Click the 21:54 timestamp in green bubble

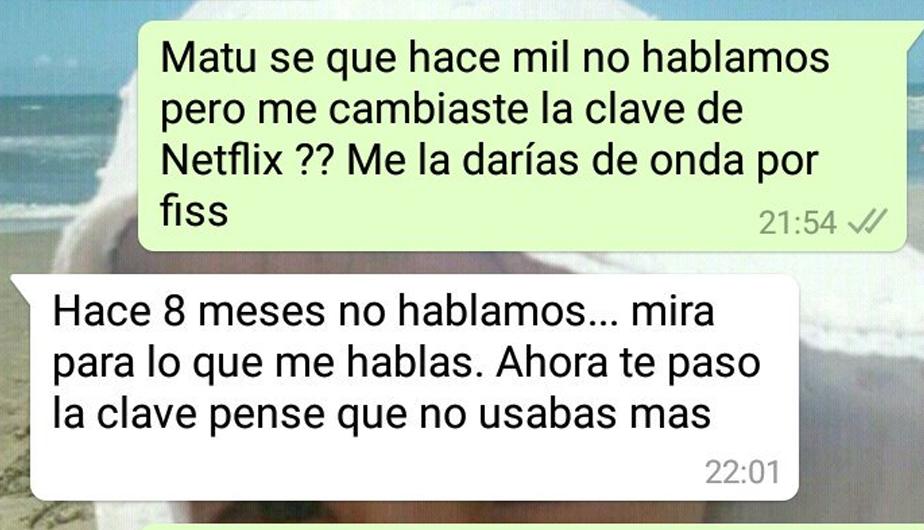tap(797, 223)
